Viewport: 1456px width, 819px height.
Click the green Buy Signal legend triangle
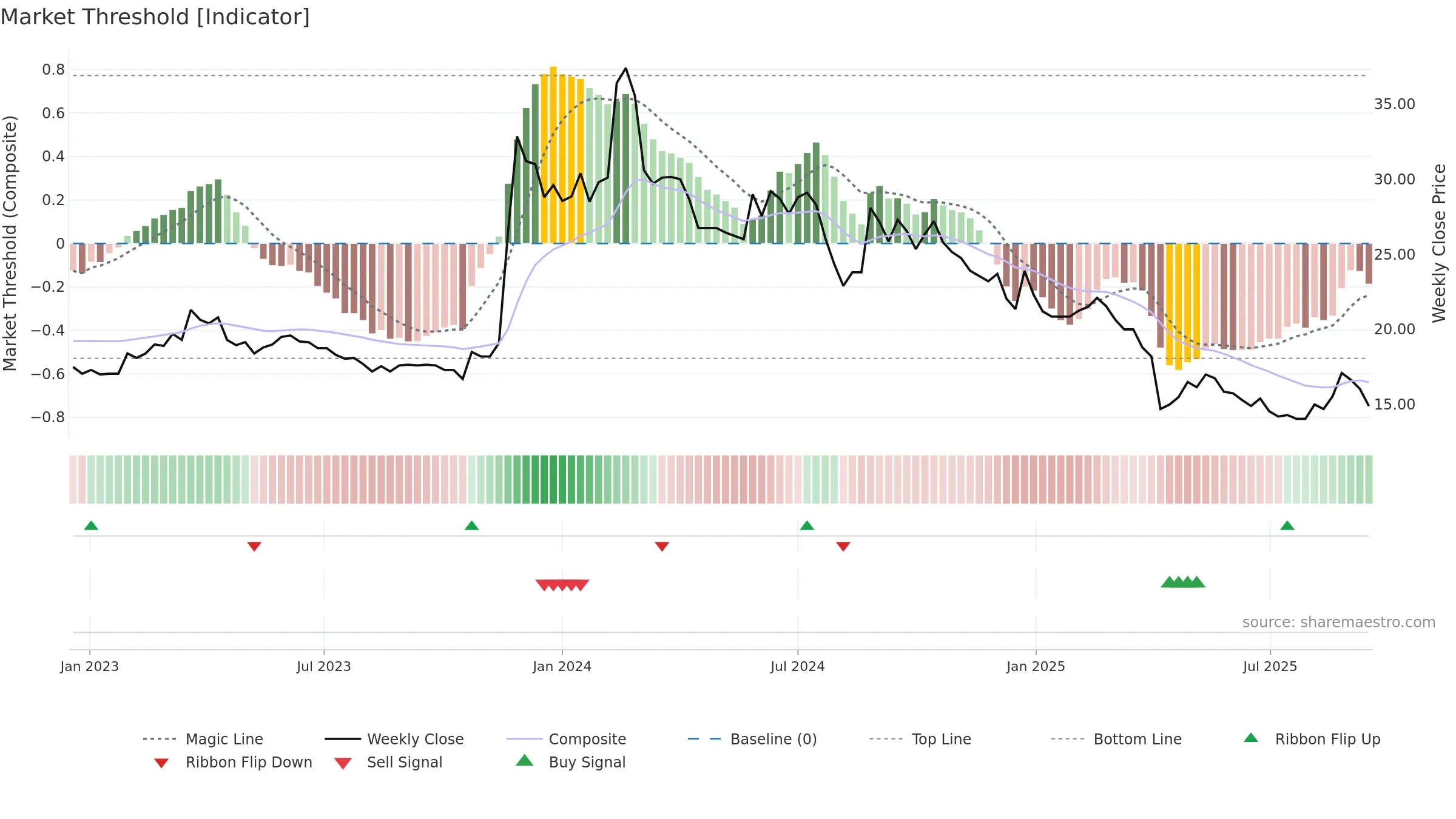[525, 760]
